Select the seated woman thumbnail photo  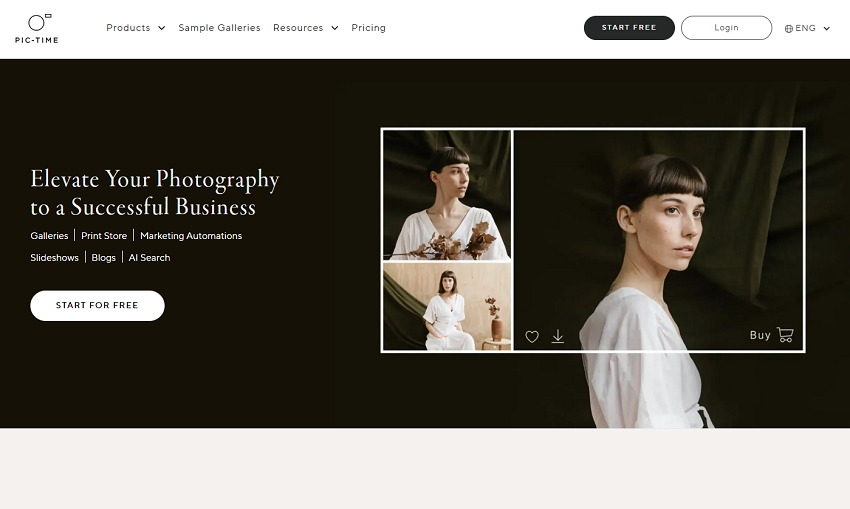pyautogui.click(x=446, y=307)
